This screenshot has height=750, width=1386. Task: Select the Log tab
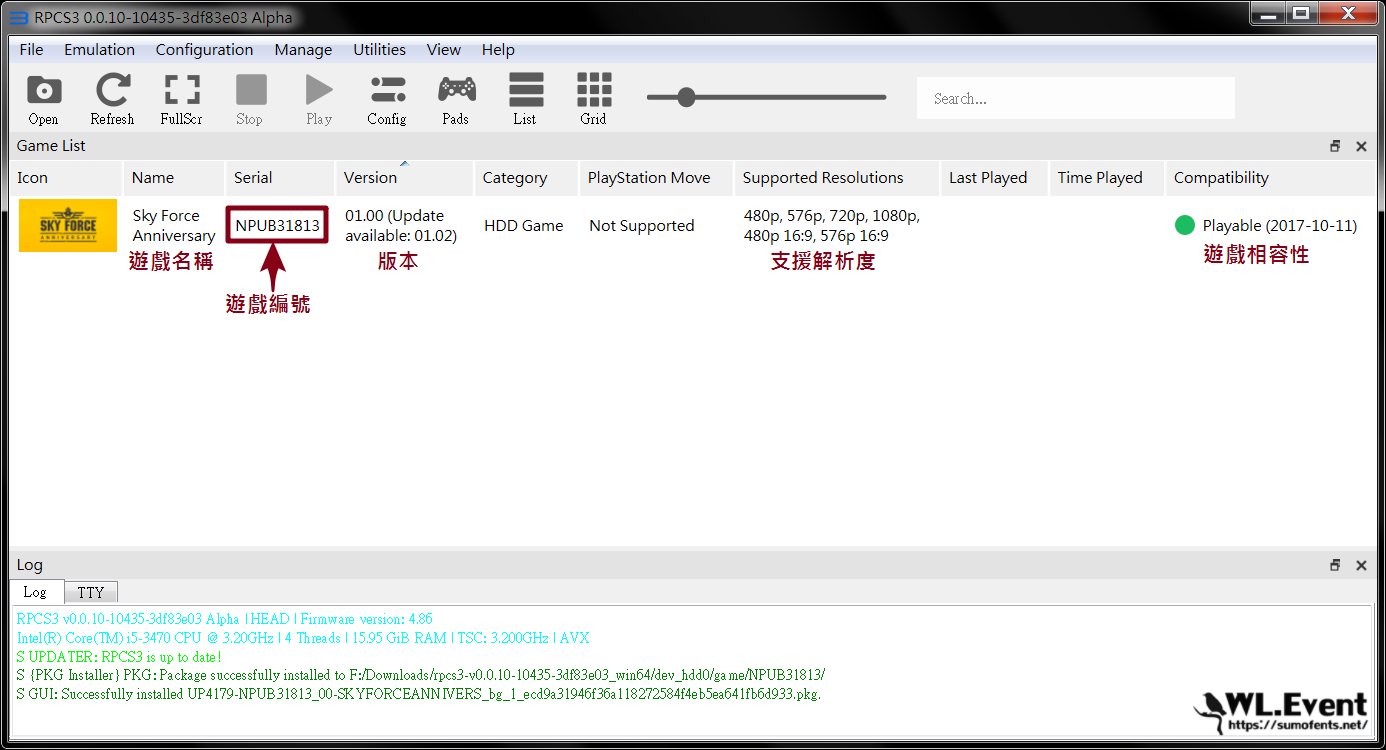click(x=35, y=591)
